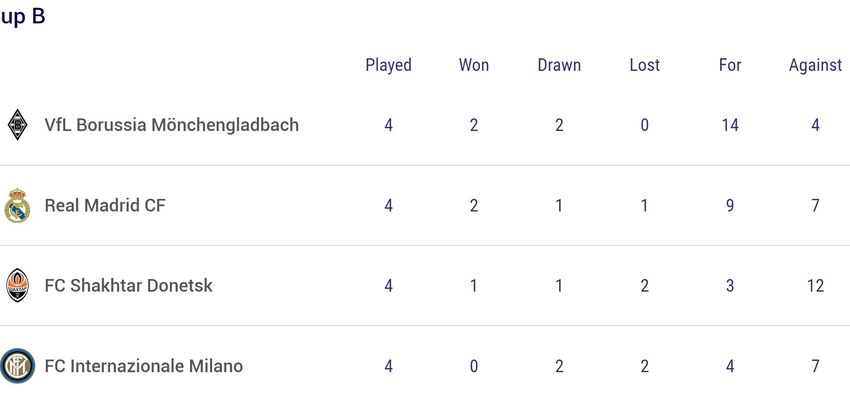Open VfL Borussia Mönchengladbach team link
This screenshot has height=400, width=850.
click(171, 125)
